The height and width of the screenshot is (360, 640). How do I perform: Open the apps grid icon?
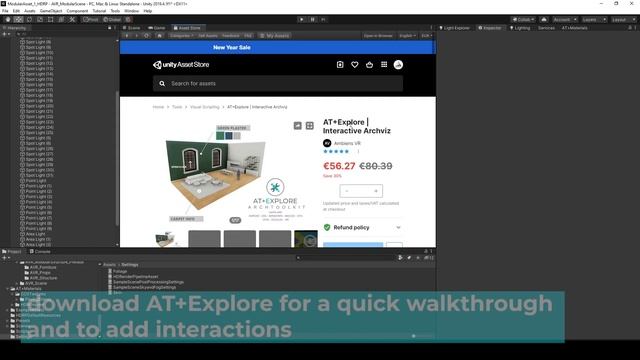pyautogui.click(x=384, y=64)
